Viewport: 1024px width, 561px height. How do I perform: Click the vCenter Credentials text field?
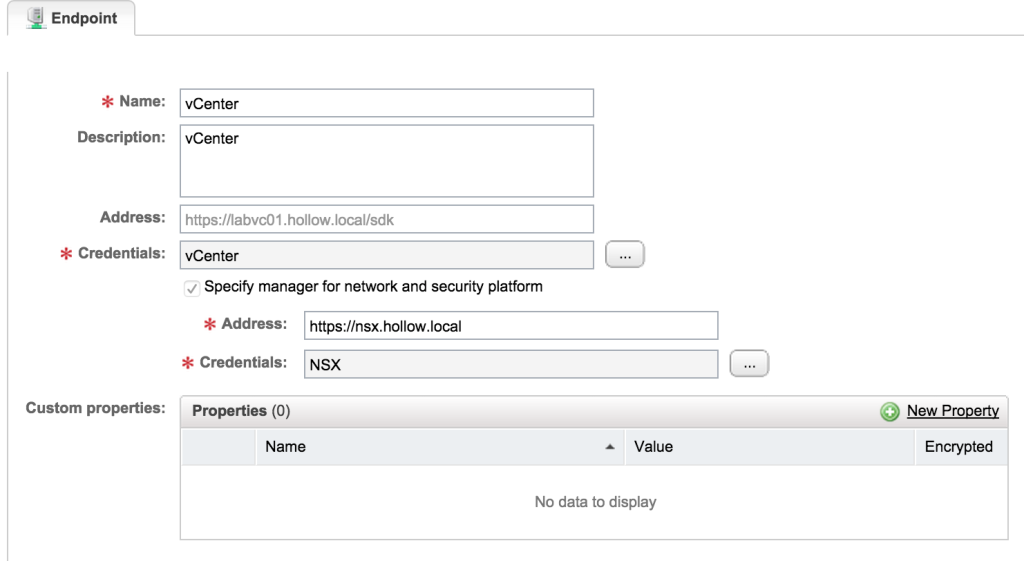pyautogui.click(x=386, y=255)
